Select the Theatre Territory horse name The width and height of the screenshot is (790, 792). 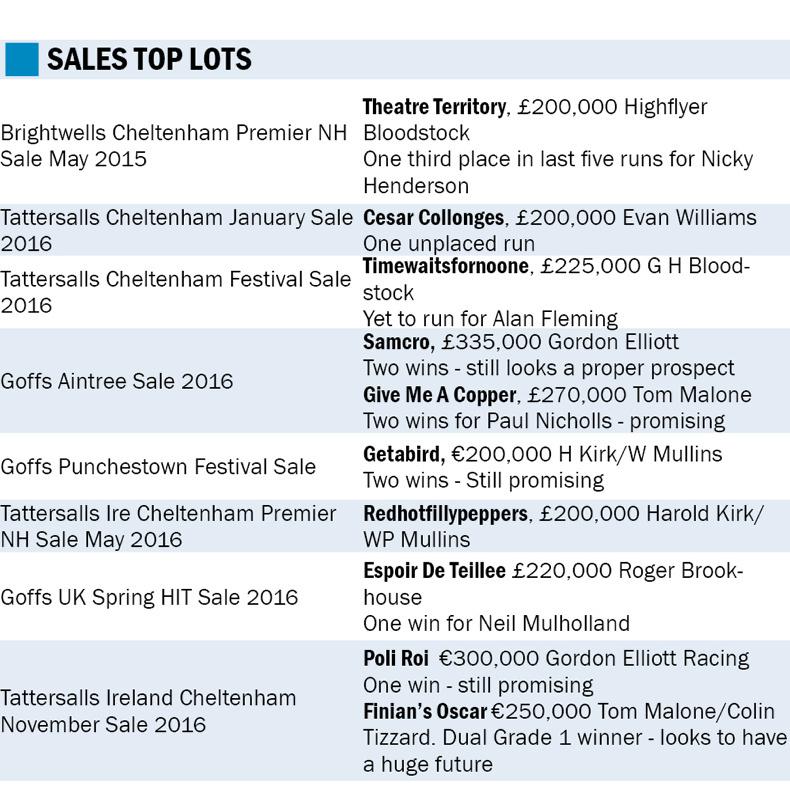point(433,107)
